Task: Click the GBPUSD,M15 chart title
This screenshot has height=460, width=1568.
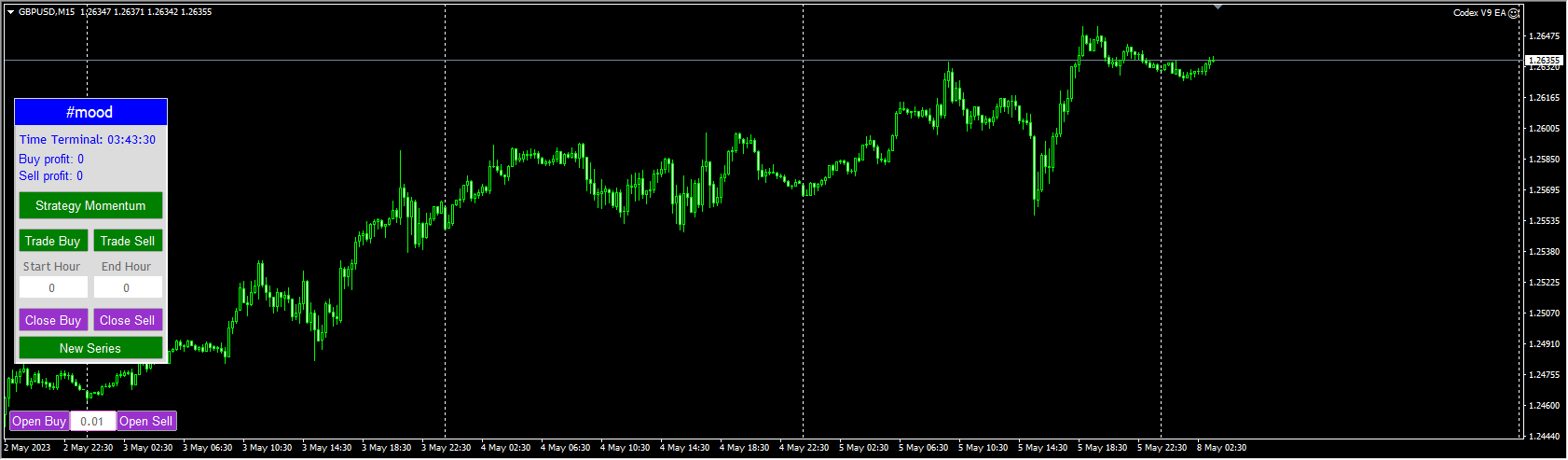Action: pyautogui.click(x=47, y=12)
